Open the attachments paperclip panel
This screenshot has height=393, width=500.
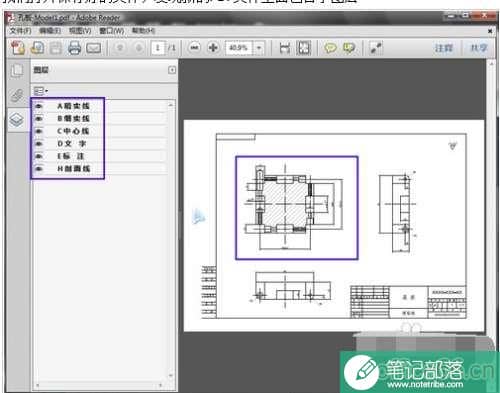coord(17,96)
